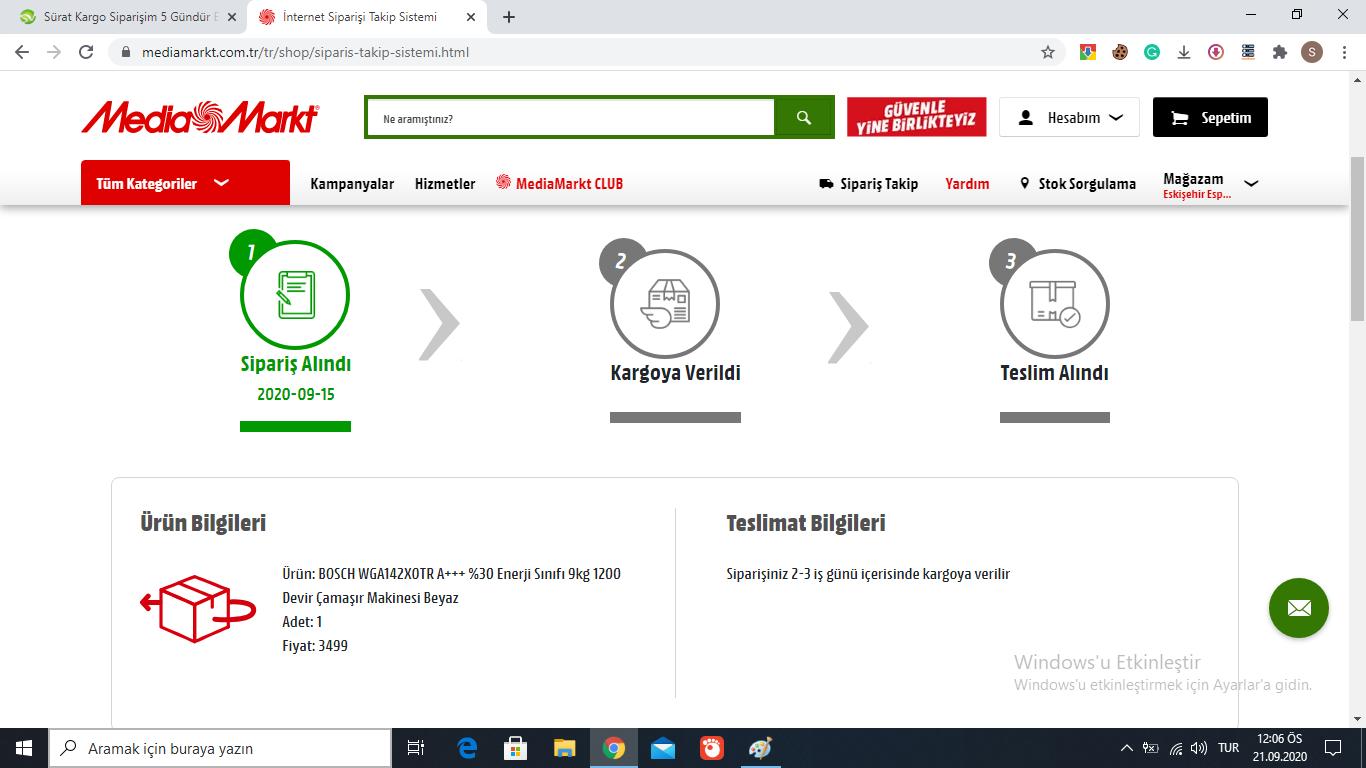Image resolution: width=1366 pixels, height=768 pixels.
Task: Launch Microsoft Edge from the taskbar
Action: coord(467,748)
